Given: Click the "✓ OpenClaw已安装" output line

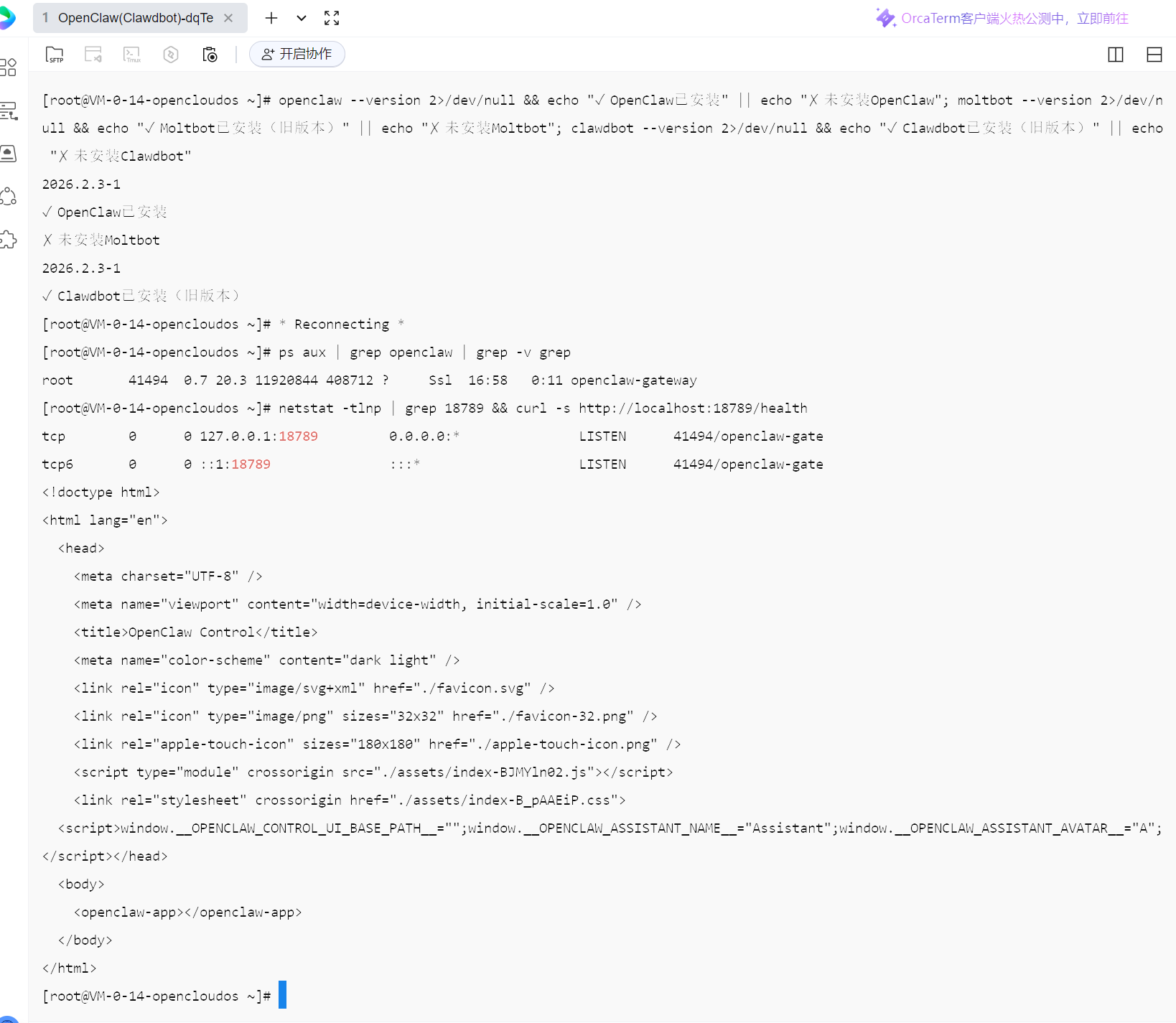Looking at the screenshot, I should point(105,212).
